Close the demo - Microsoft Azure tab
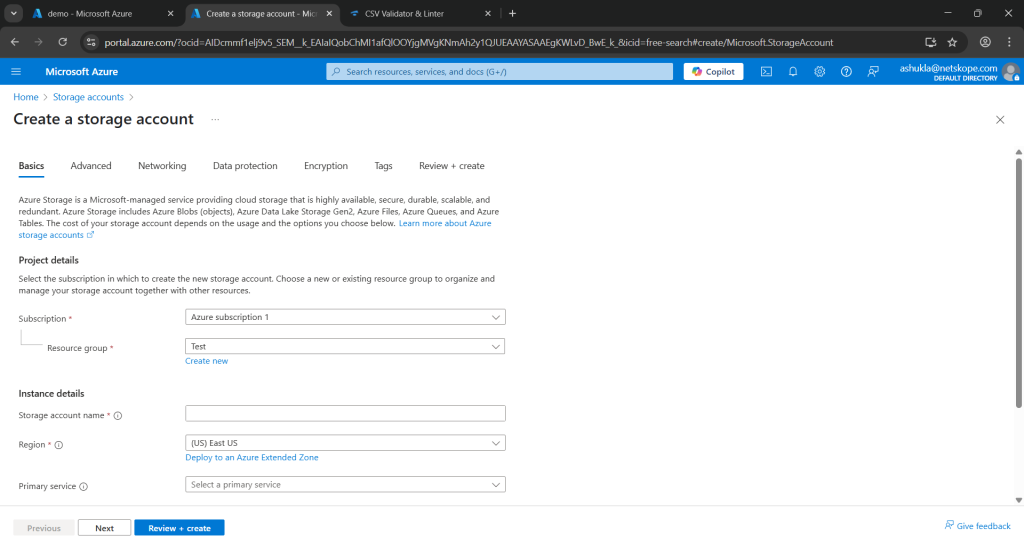The width and height of the screenshot is (1024, 544). [170, 14]
